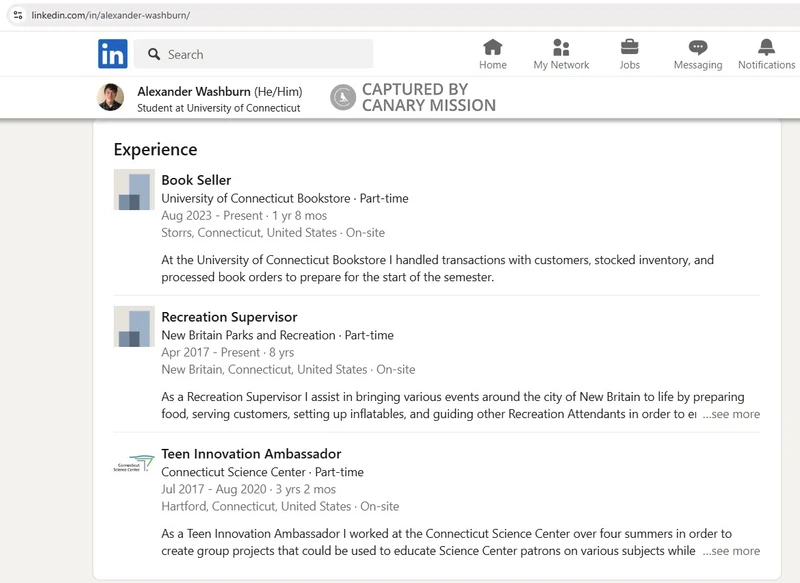Click 'Storrs, Connecticut, United States · On-site'
This screenshot has width=800, height=583.
pyautogui.click(x=273, y=233)
